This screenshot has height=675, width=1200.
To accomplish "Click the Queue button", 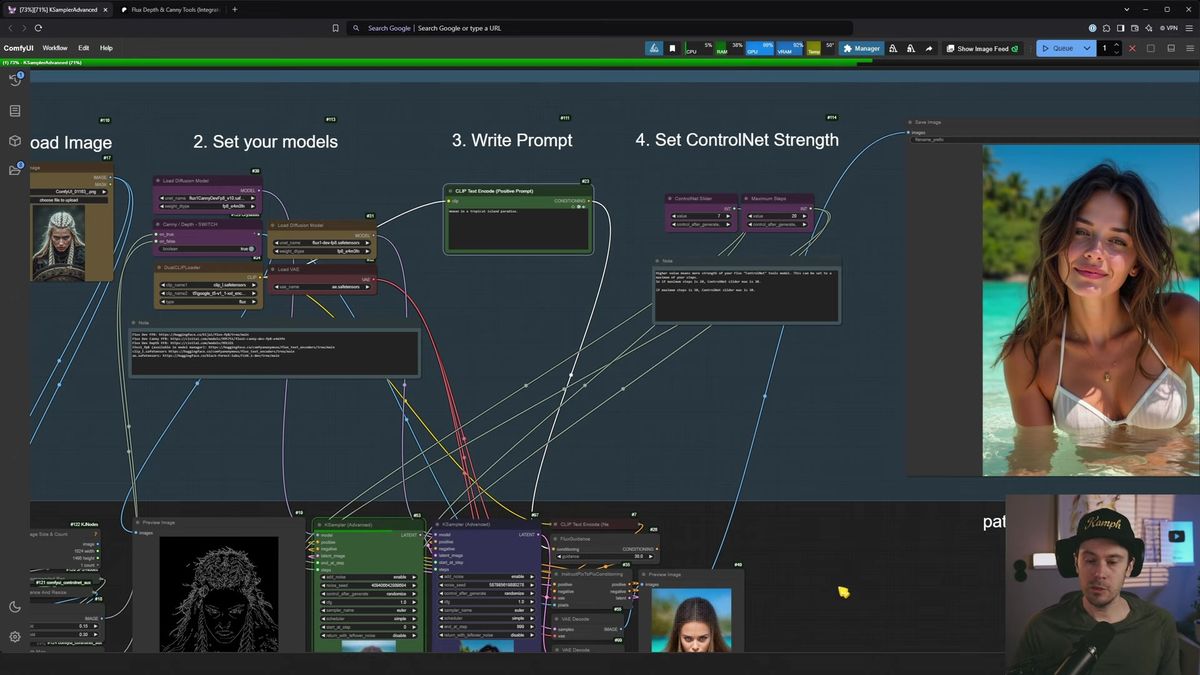I will point(1058,48).
